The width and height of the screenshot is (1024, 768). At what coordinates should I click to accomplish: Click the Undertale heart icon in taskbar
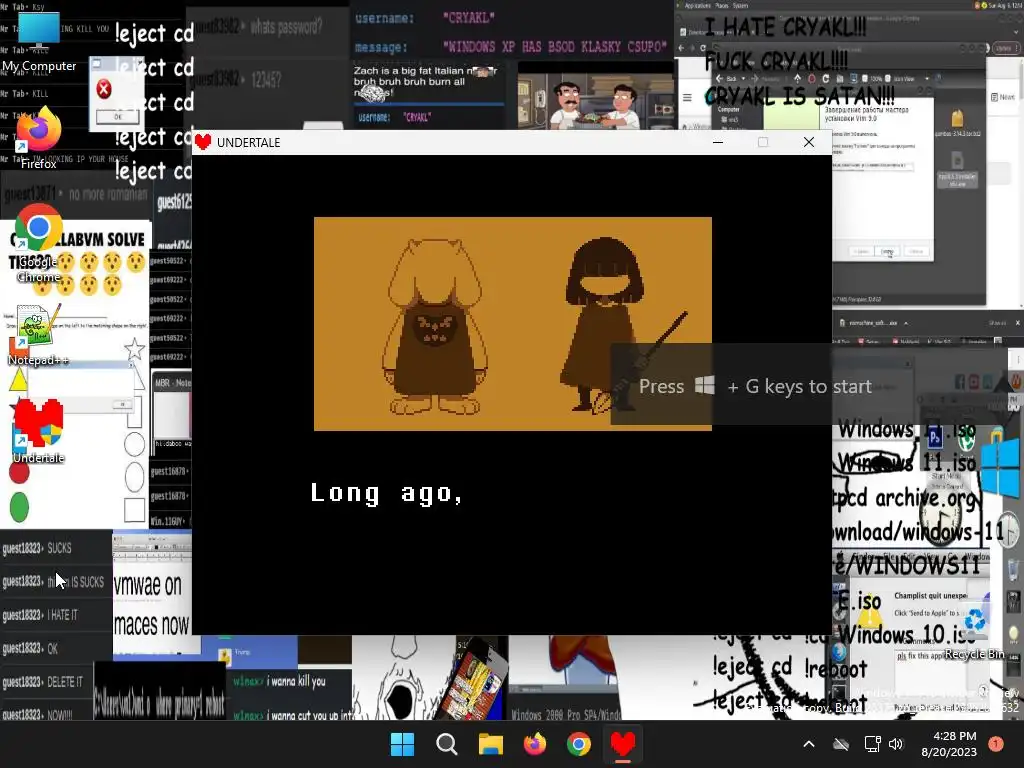[x=622, y=744]
